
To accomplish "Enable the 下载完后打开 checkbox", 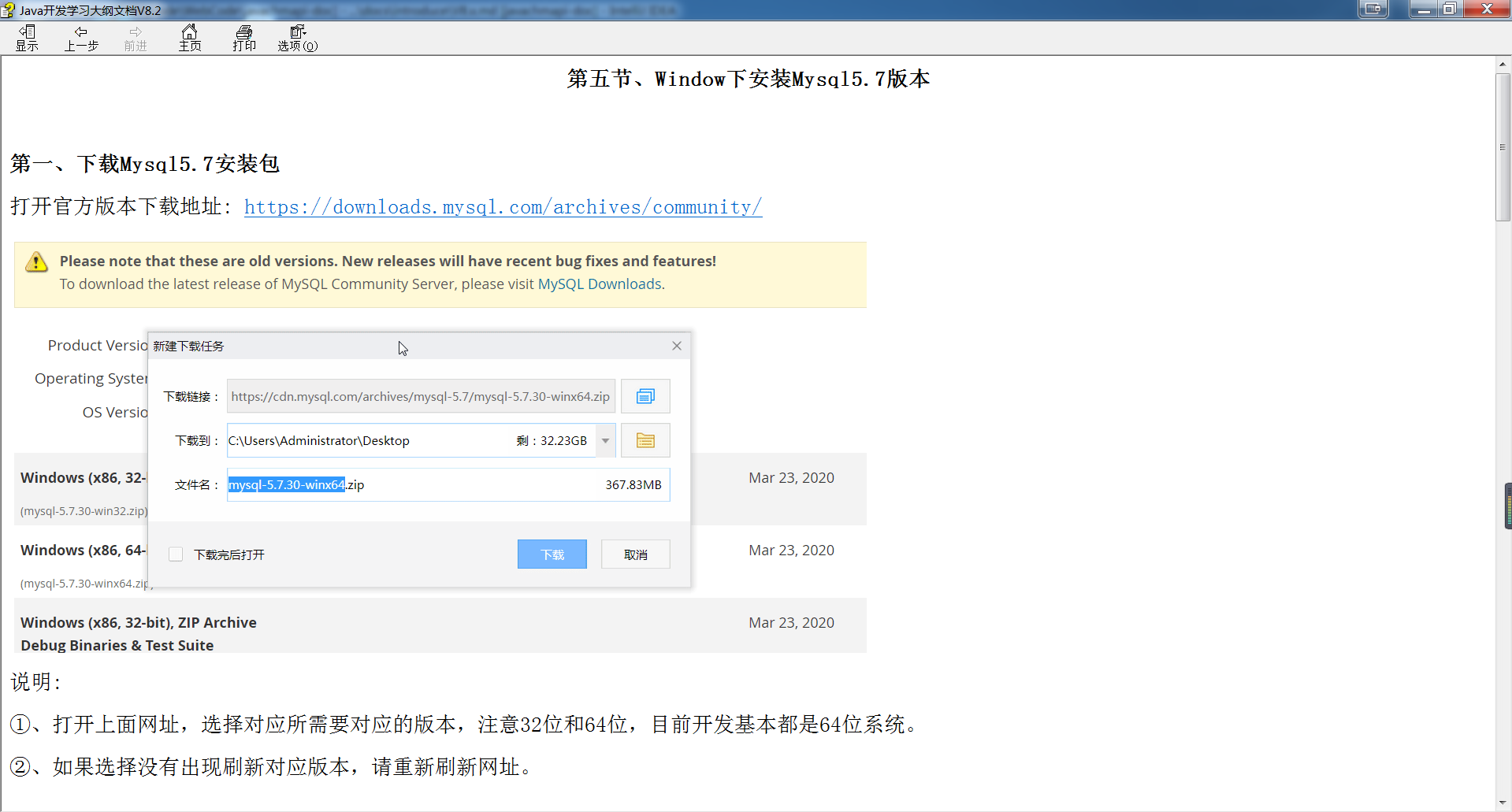I will (x=176, y=554).
